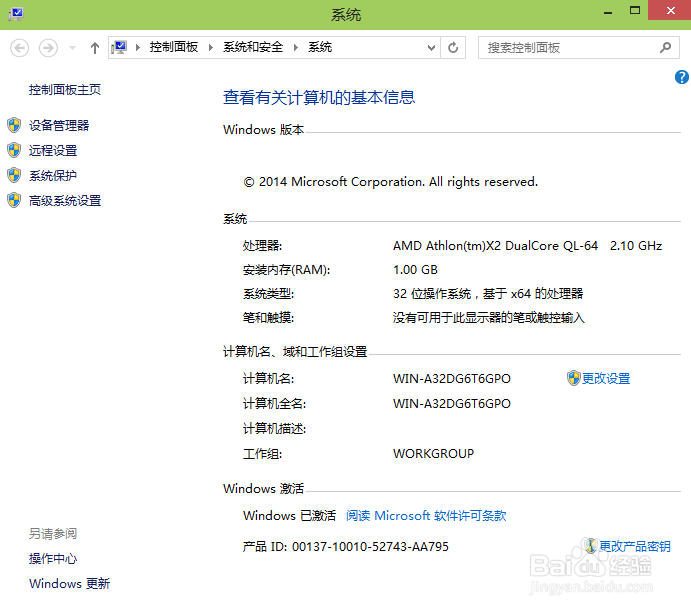Click 计算机名 value WIN-A32DG6T6GPO

(x=452, y=378)
